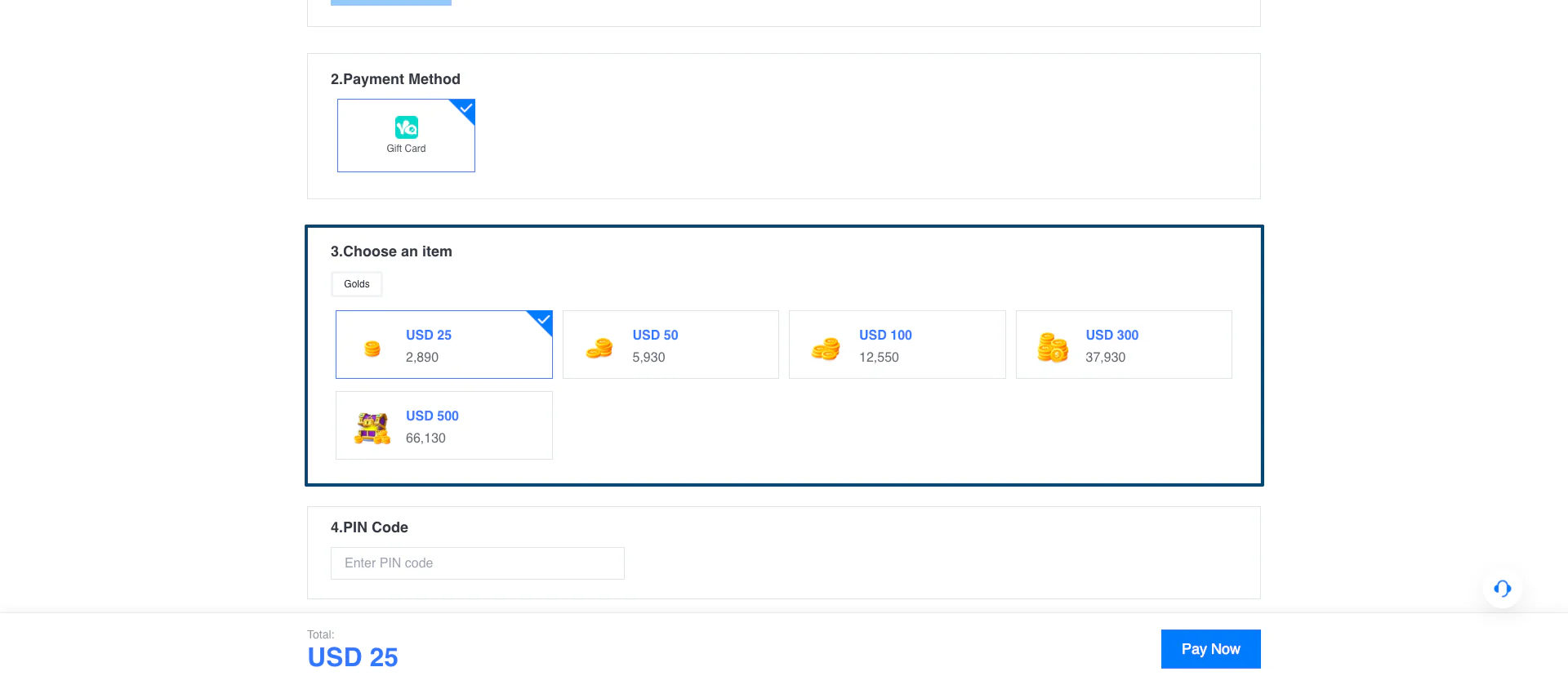Click the Gift Card logo icon

point(407,127)
